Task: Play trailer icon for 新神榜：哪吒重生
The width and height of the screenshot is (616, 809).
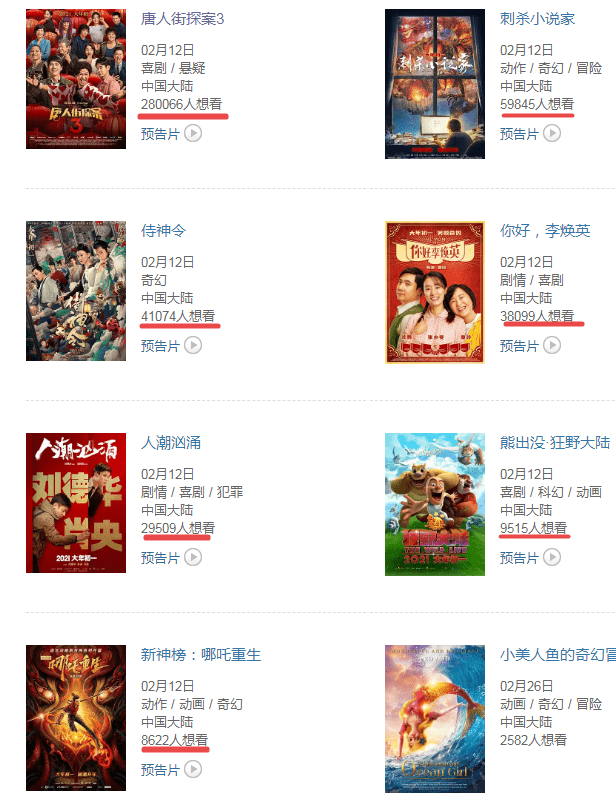Action: tap(193, 769)
